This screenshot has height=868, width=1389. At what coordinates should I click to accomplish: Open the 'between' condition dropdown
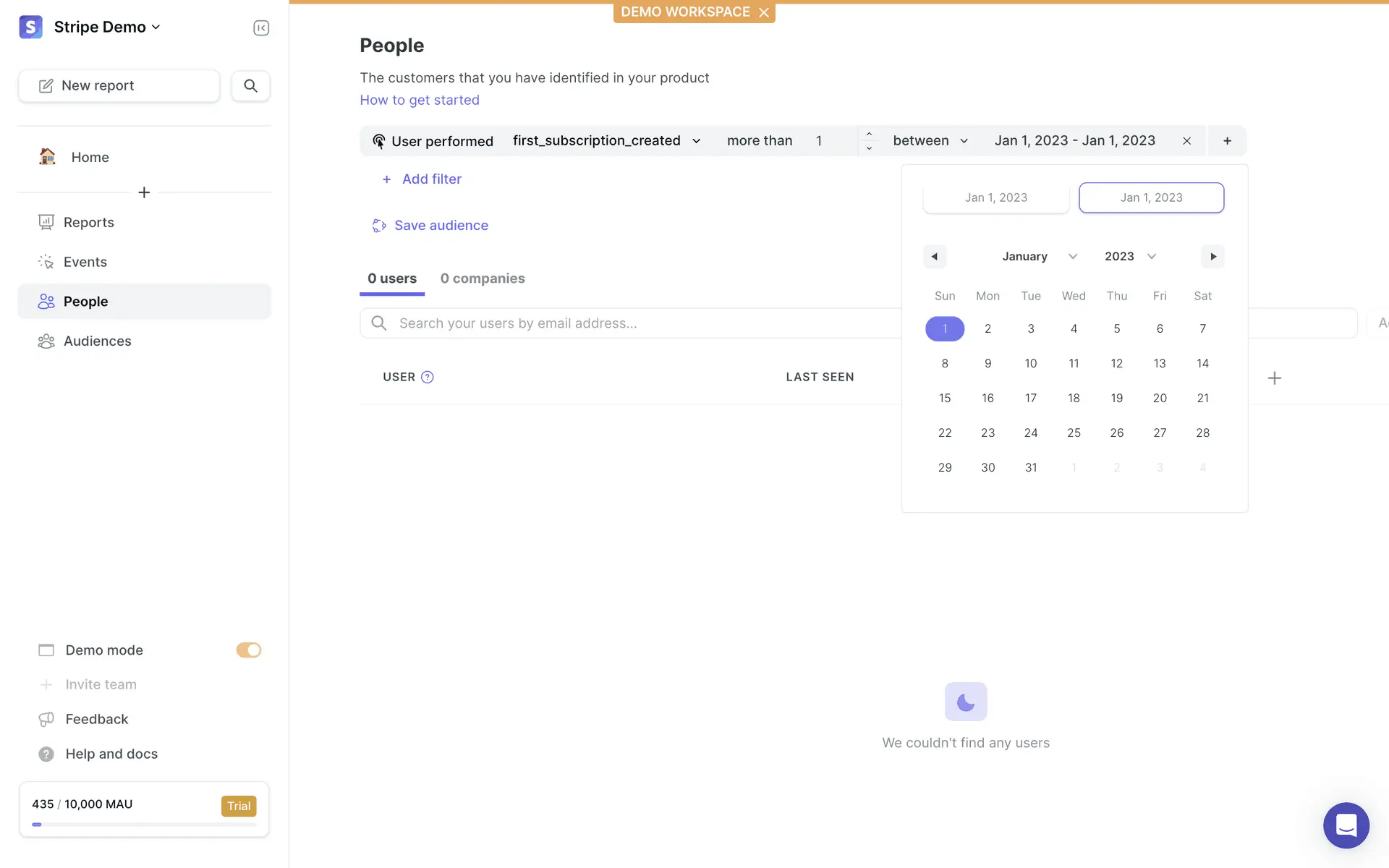(x=930, y=140)
